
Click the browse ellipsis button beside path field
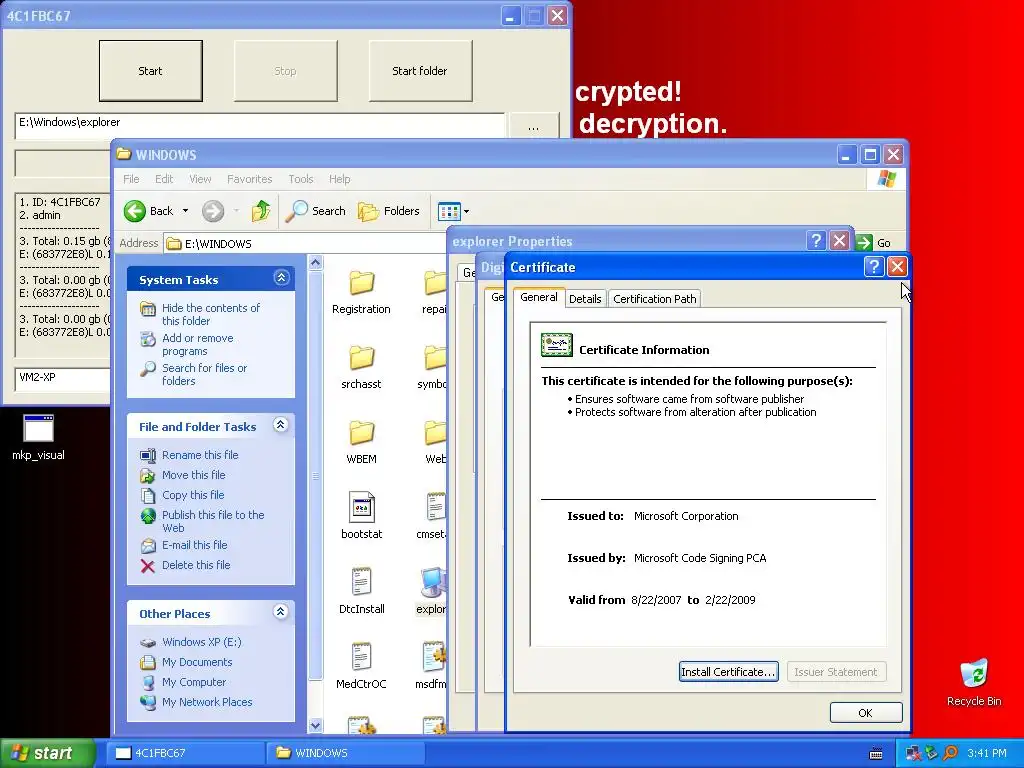(x=534, y=126)
